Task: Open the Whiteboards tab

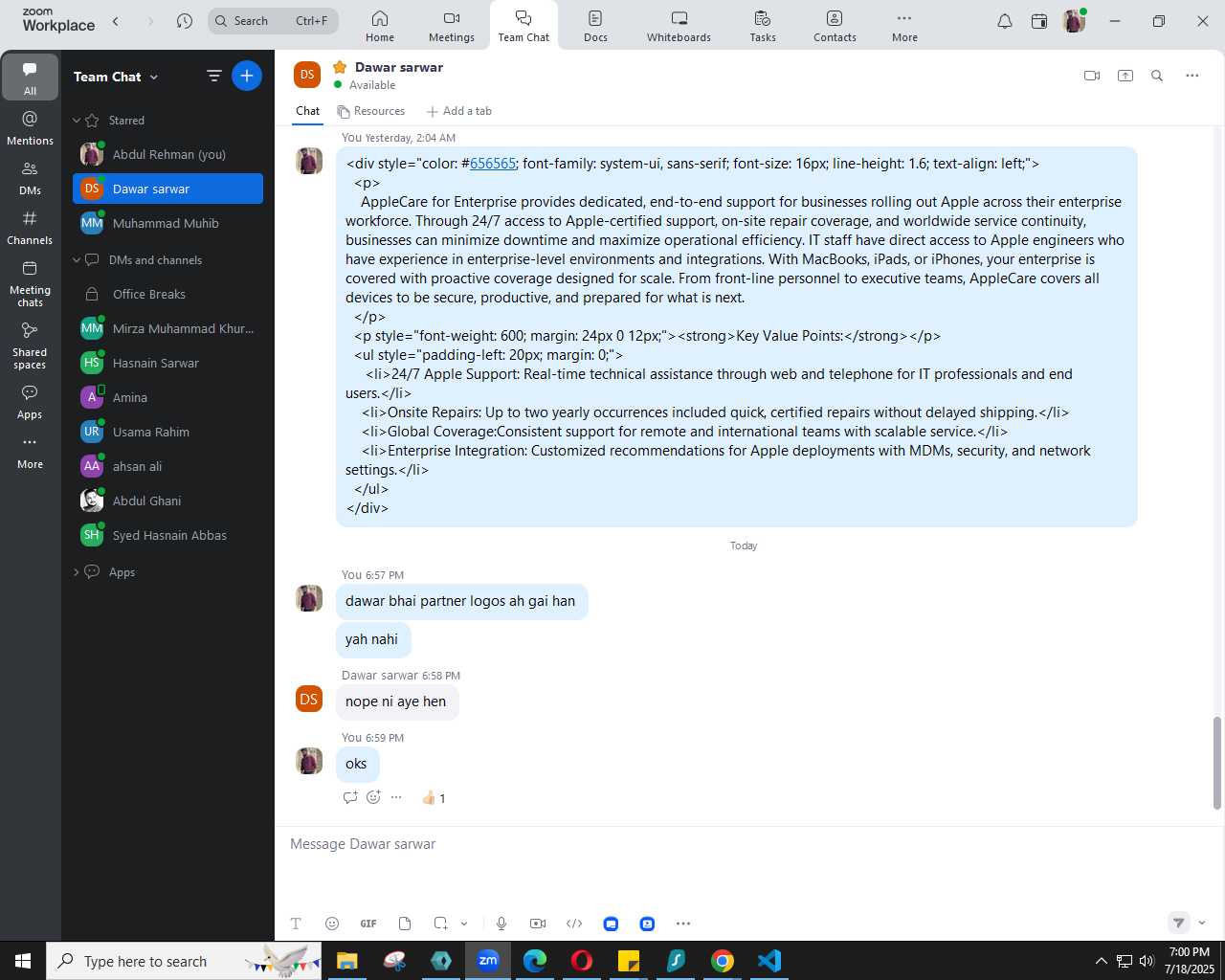Action: (679, 26)
